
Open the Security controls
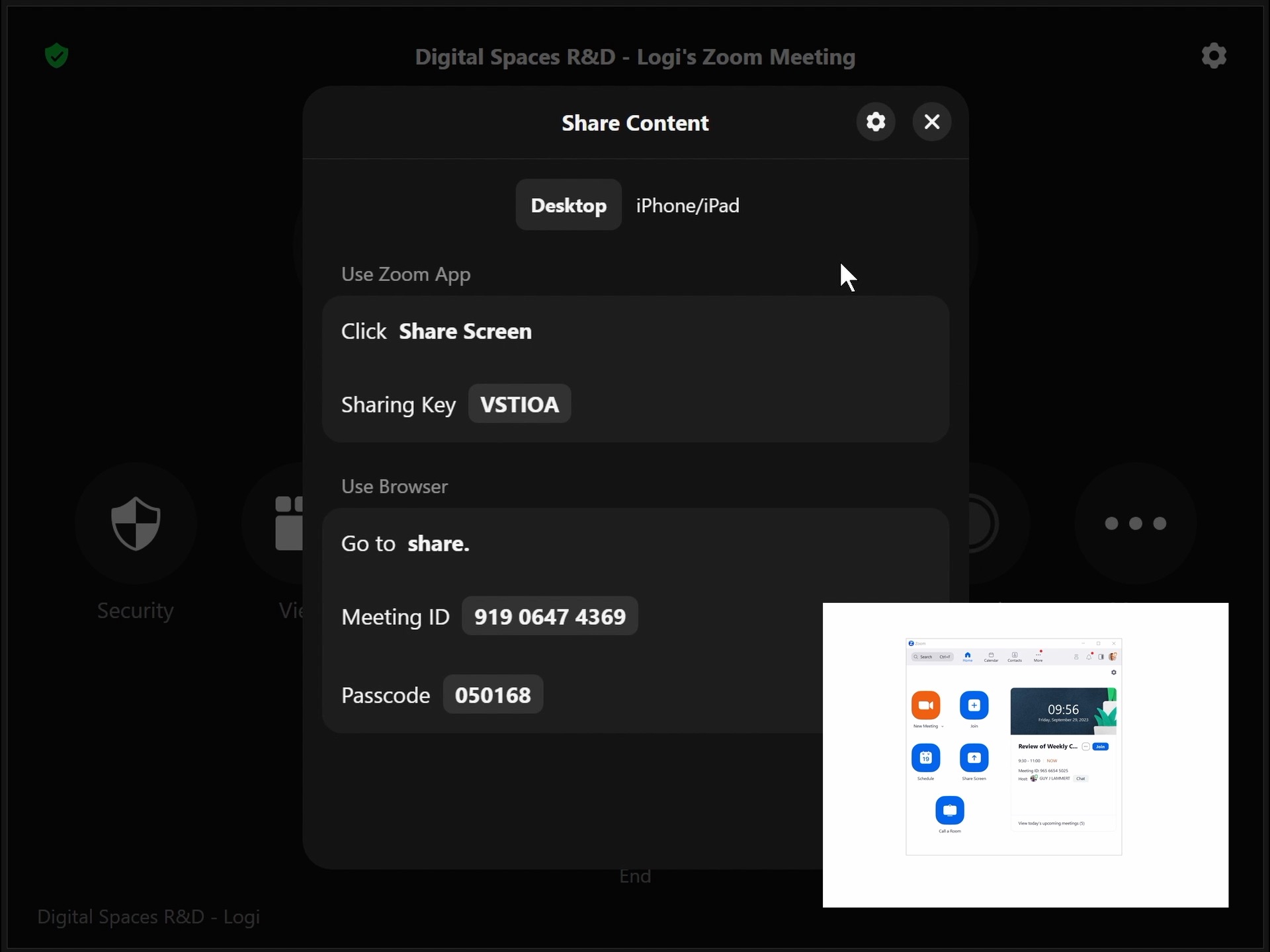click(x=136, y=524)
